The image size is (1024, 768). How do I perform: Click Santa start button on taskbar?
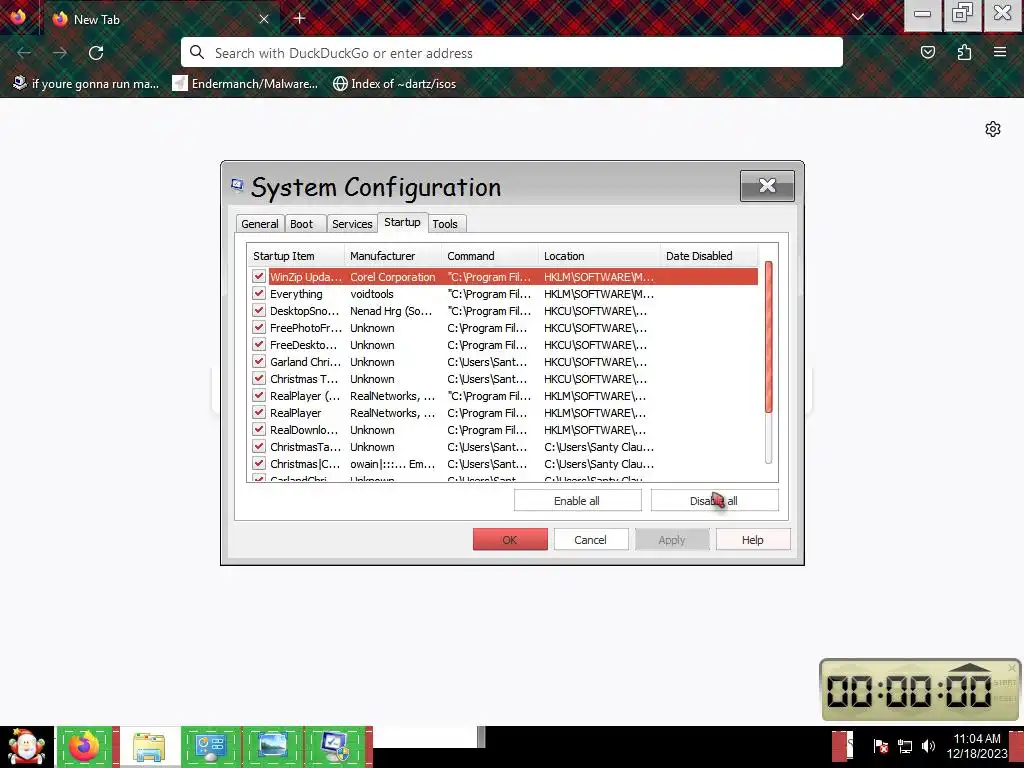point(27,746)
